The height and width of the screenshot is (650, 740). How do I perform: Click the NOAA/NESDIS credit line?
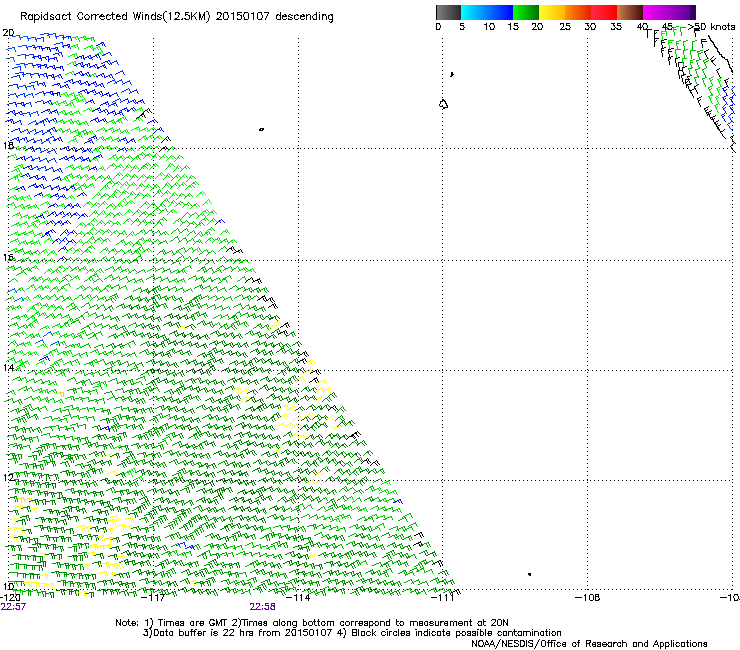(x=589, y=644)
